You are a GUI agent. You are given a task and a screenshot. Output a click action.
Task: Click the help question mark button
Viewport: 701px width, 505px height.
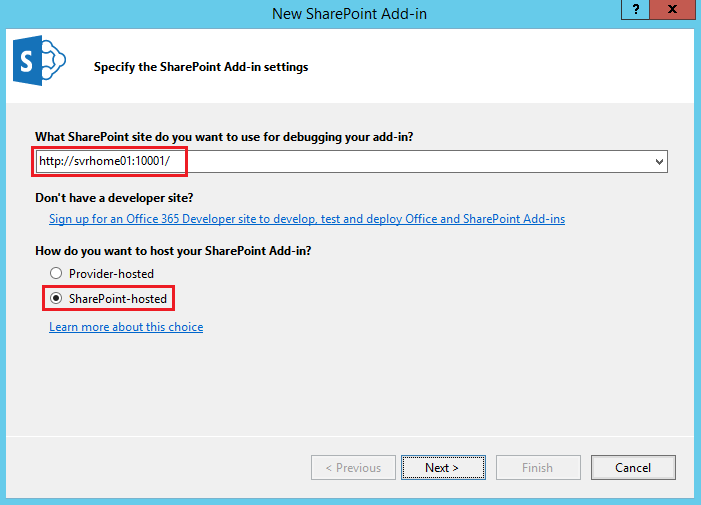tap(635, 9)
